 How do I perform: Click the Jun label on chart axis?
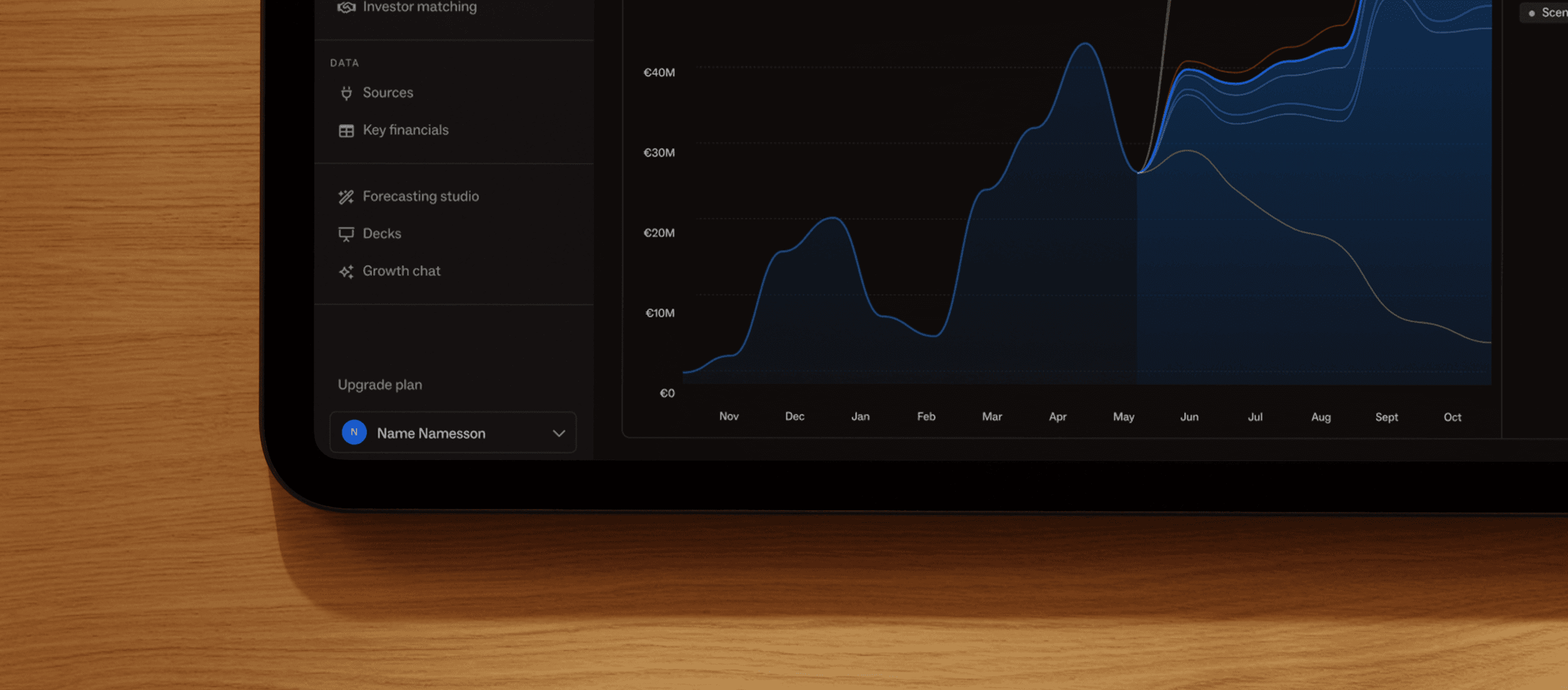click(1189, 417)
